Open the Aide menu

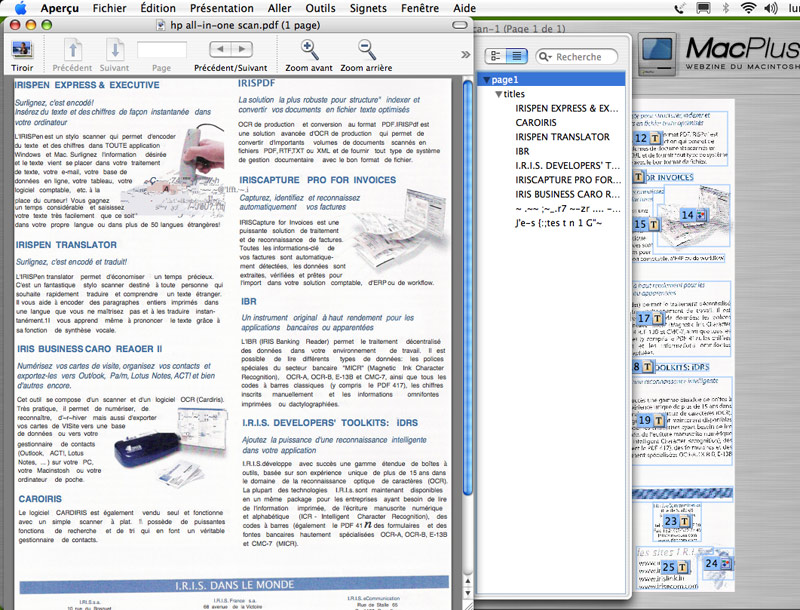click(464, 8)
